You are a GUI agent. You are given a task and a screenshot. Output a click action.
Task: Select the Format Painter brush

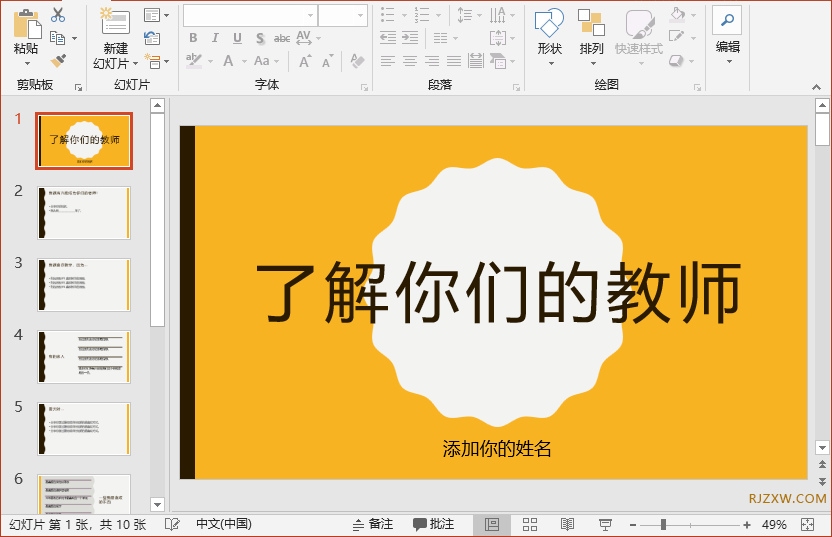58,60
